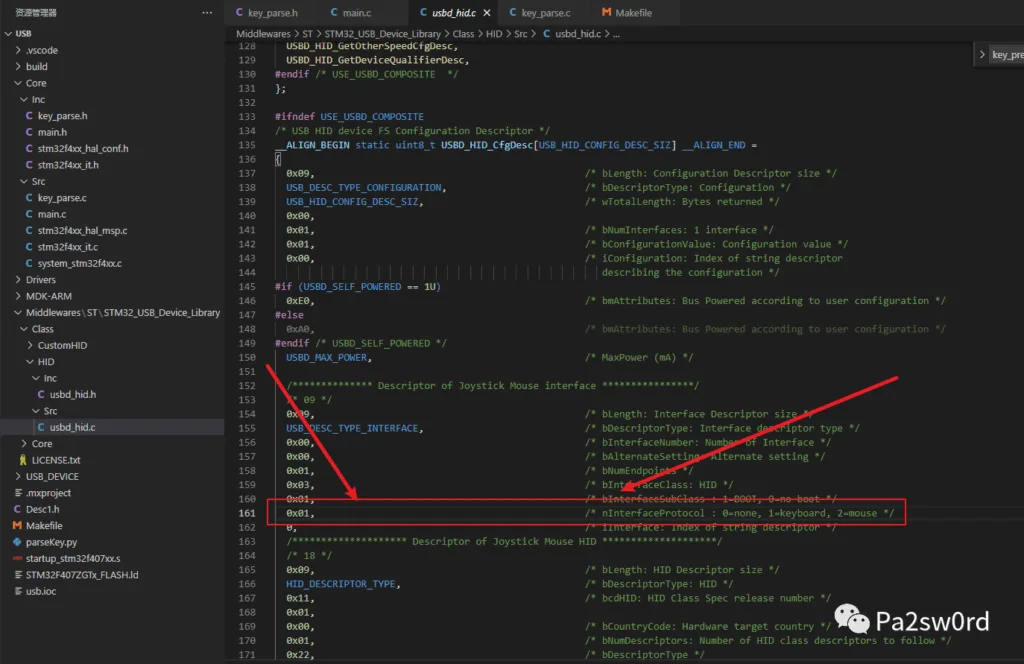Collapse the HID folder

[x=29, y=361]
